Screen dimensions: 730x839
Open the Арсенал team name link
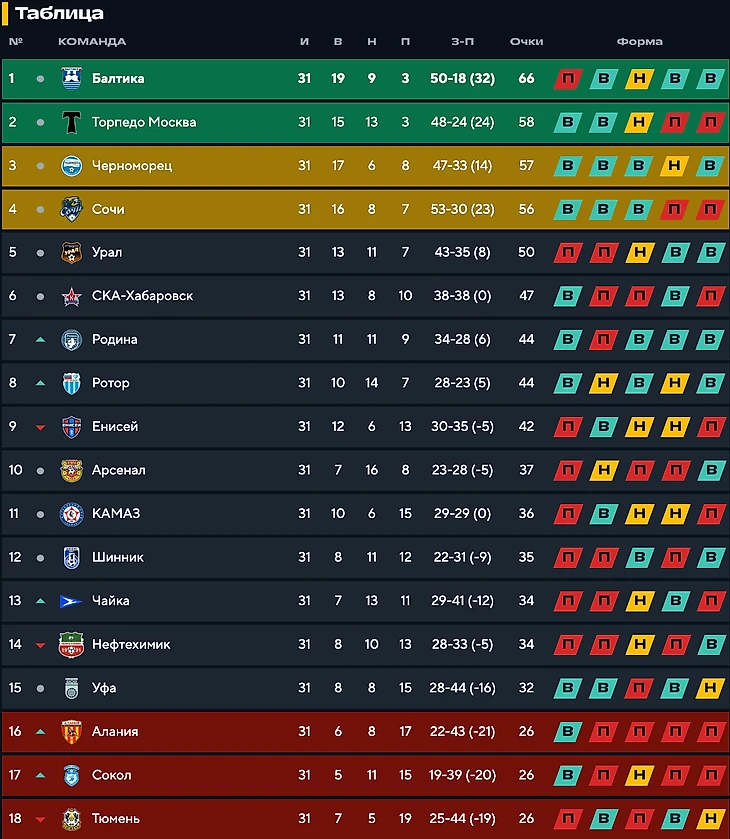(118, 470)
